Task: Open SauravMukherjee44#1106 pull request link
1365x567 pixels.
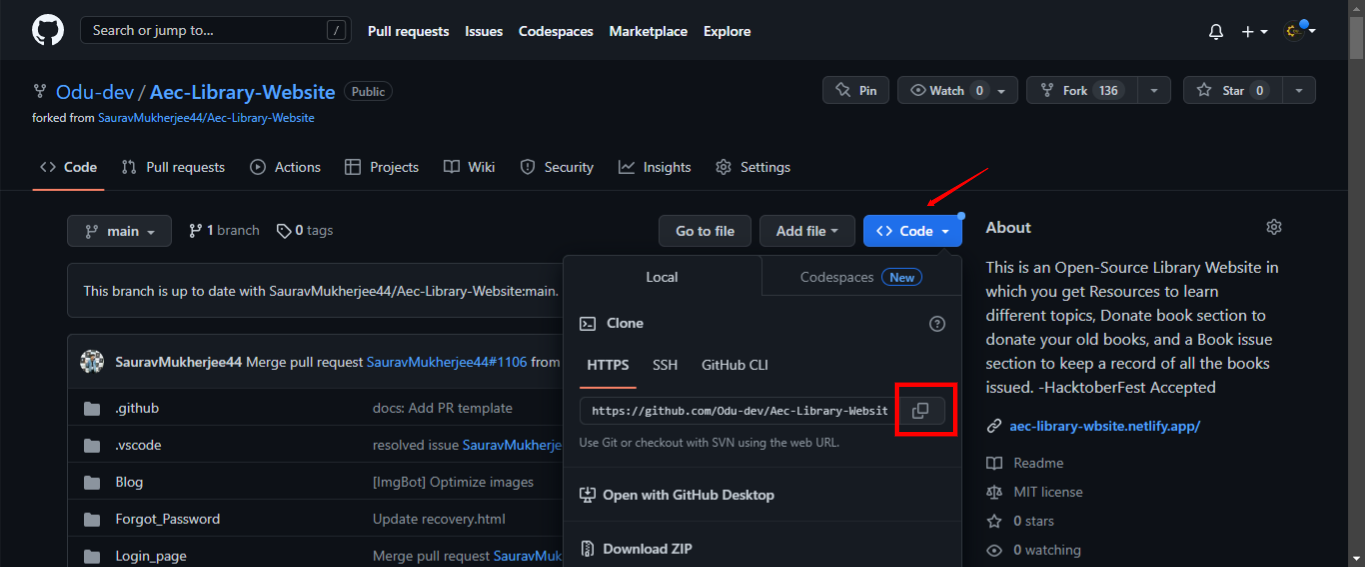Action: click(447, 361)
